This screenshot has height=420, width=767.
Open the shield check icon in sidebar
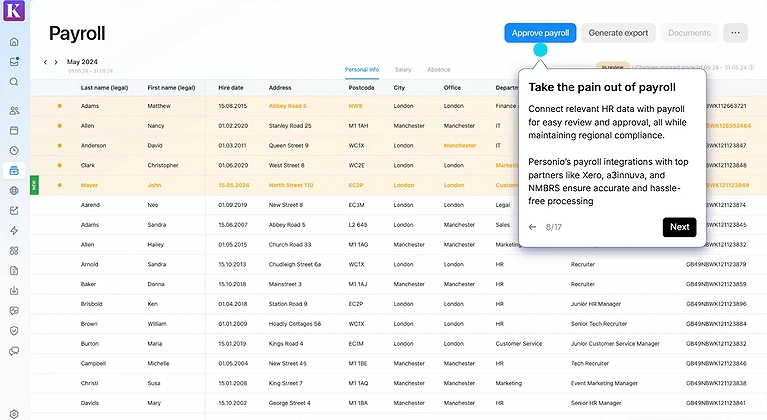point(14,331)
